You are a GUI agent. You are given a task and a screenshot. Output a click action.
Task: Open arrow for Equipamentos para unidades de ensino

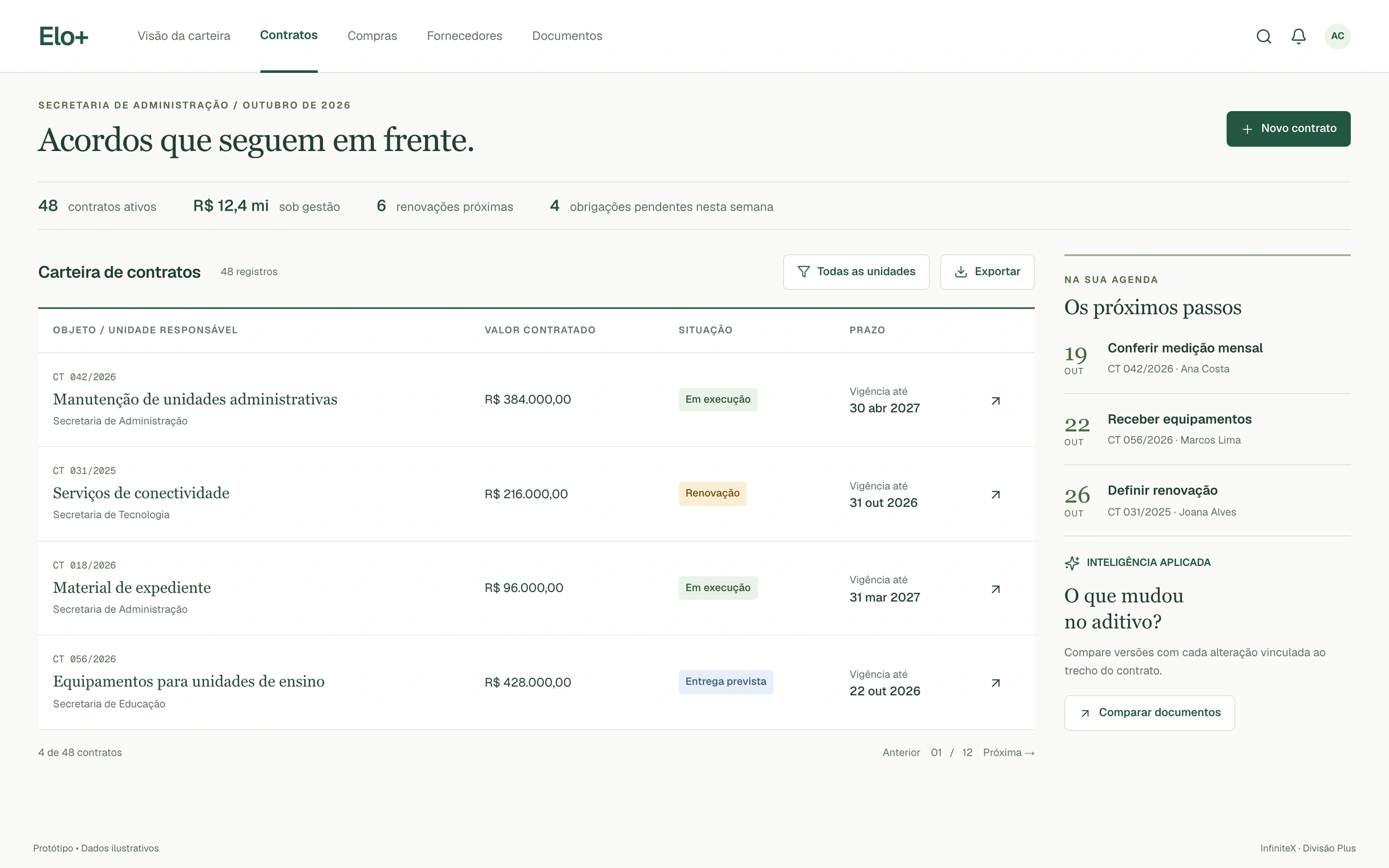tap(995, 683)
